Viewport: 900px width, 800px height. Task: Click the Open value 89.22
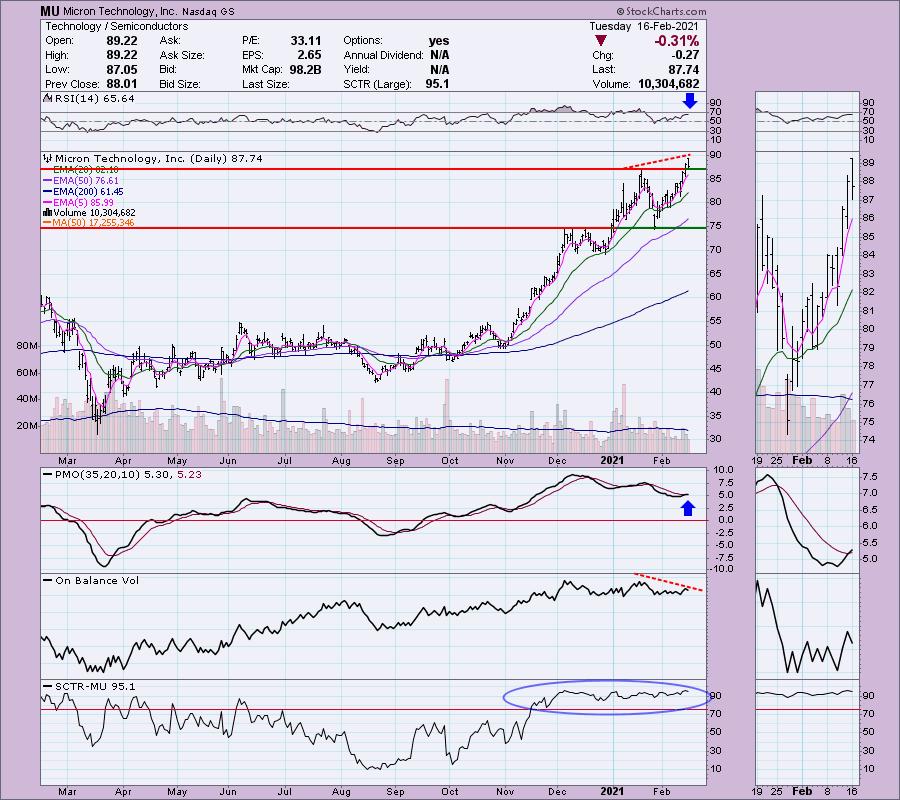coord(121,41)
